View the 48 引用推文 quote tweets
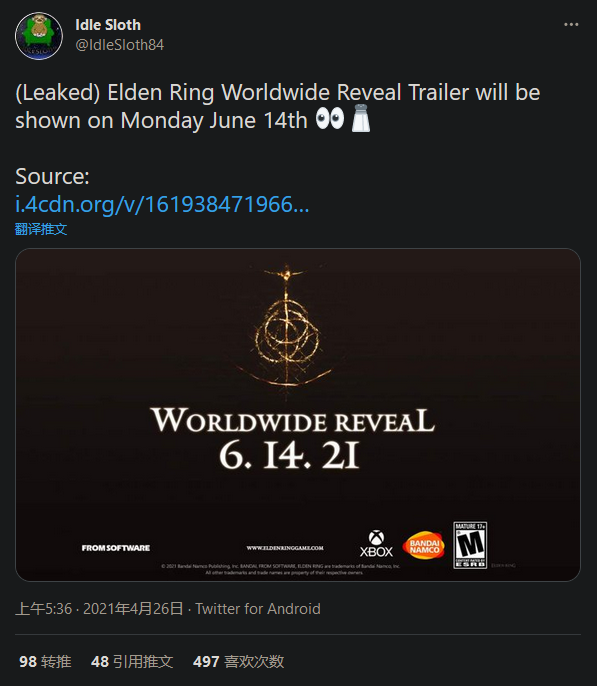The height and width of the screenshot is (686, 597). [x=132, y=661]
